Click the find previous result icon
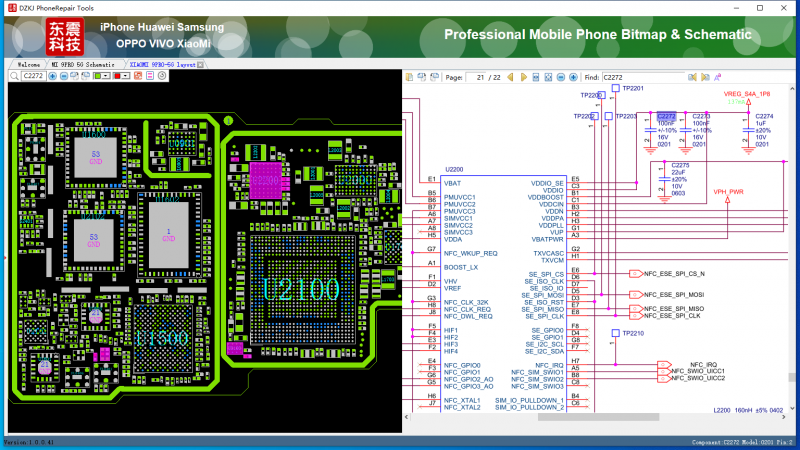The width and height of the screenshot is (800, 450). [x=691, y=76]
